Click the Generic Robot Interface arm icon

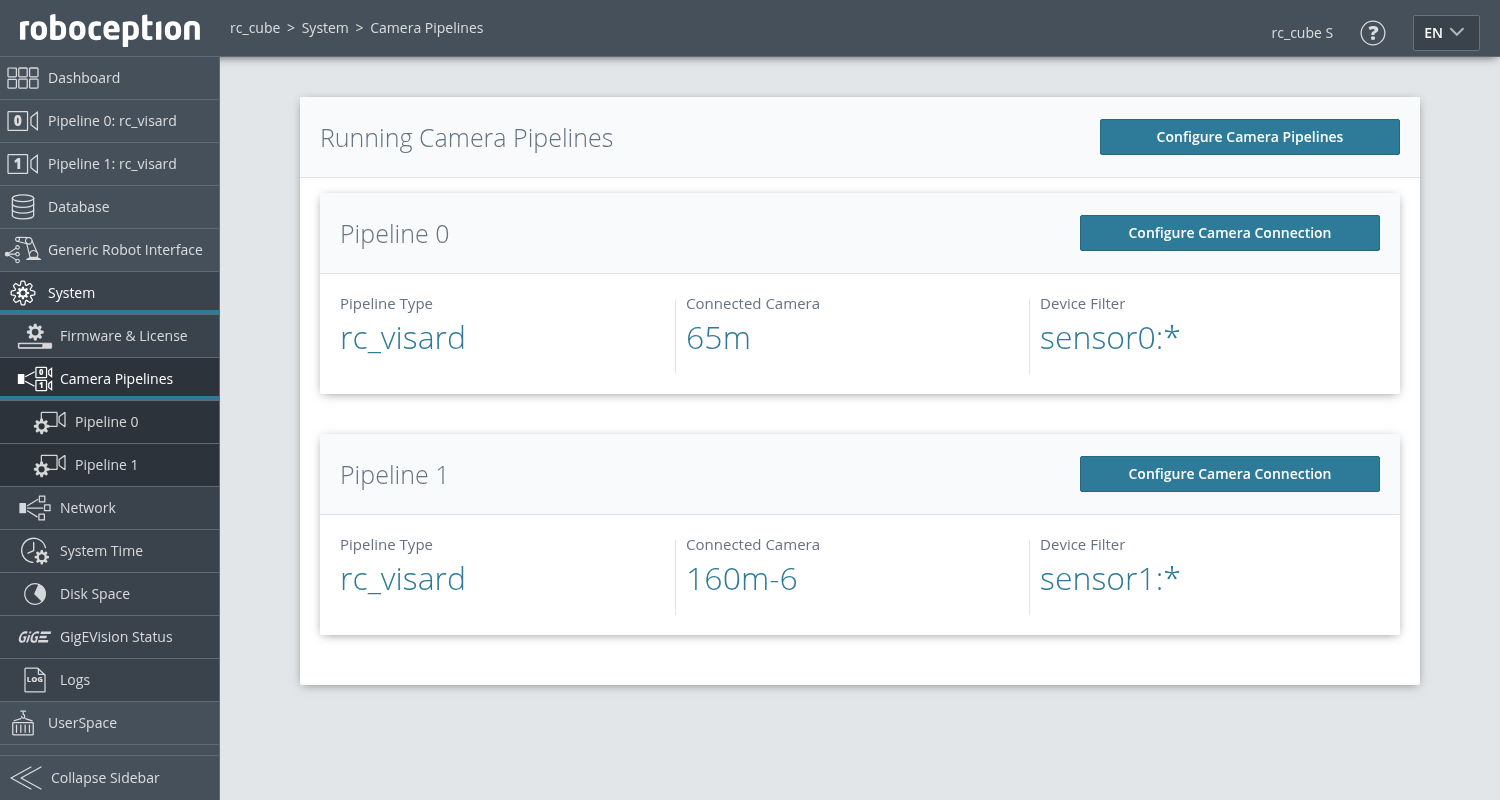point(23,250)
